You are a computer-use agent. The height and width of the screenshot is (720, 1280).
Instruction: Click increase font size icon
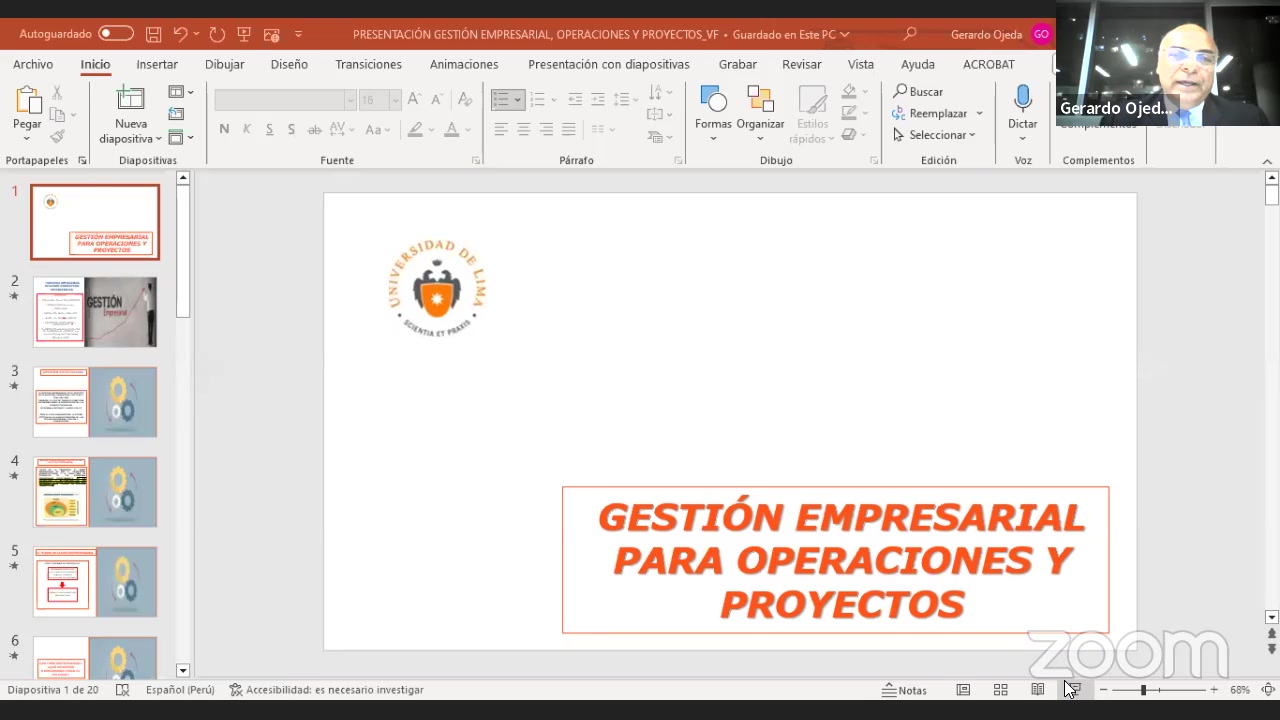pos(414,99)
